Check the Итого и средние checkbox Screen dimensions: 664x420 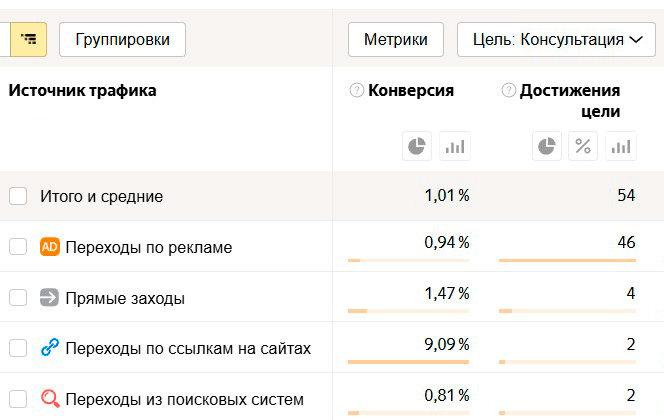click(18, 196)
